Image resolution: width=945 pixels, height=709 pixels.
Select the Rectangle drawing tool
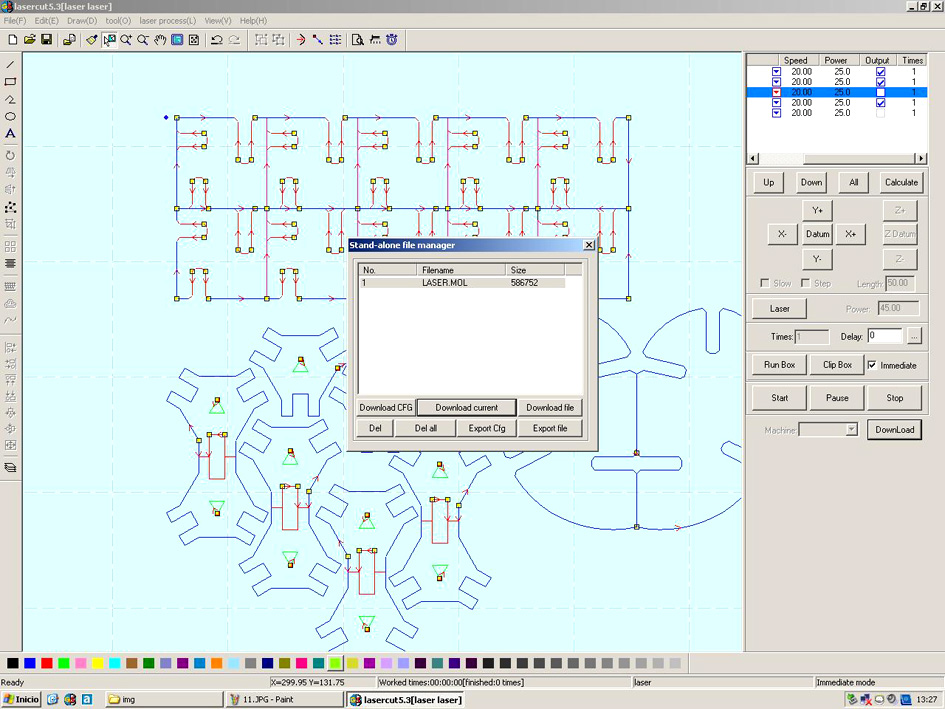tap(10, 81)
